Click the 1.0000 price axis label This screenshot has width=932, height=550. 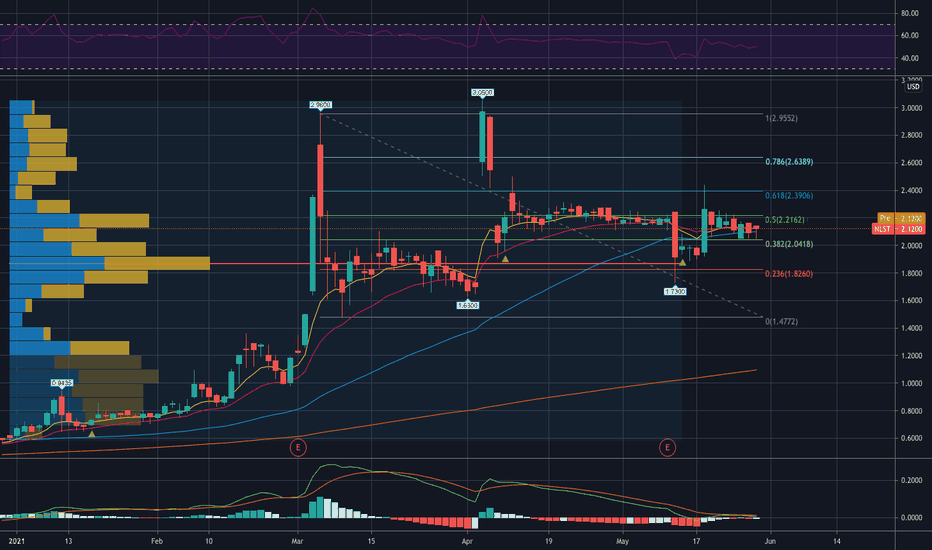click(911, 384)
